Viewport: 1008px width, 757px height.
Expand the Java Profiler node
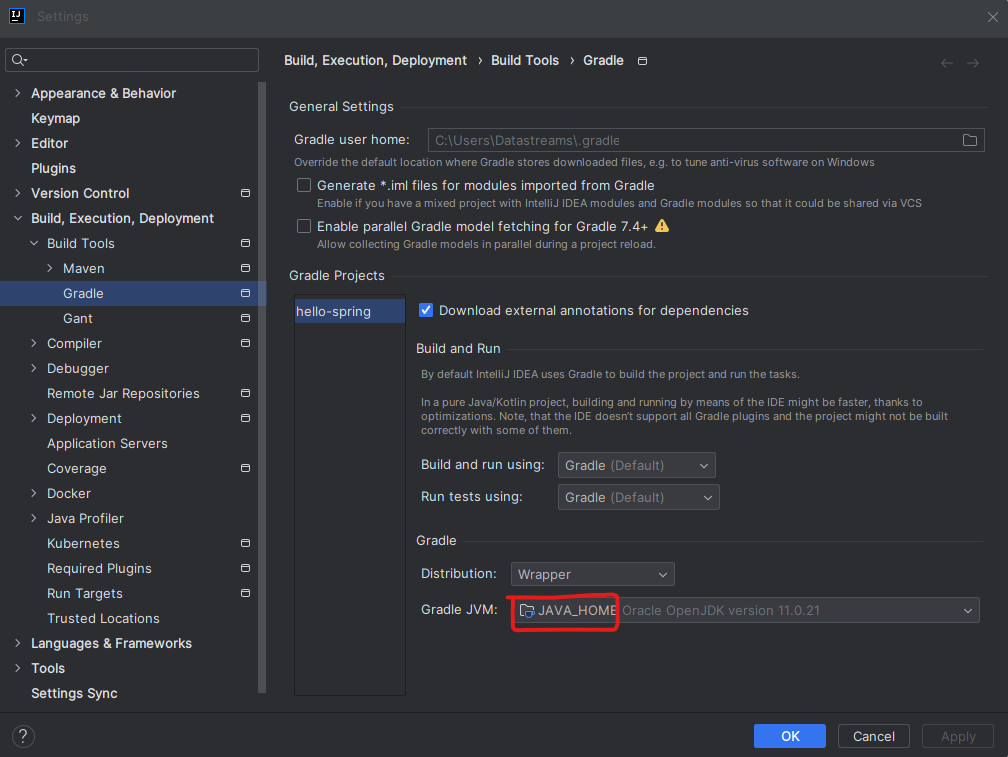coord(33,518)
